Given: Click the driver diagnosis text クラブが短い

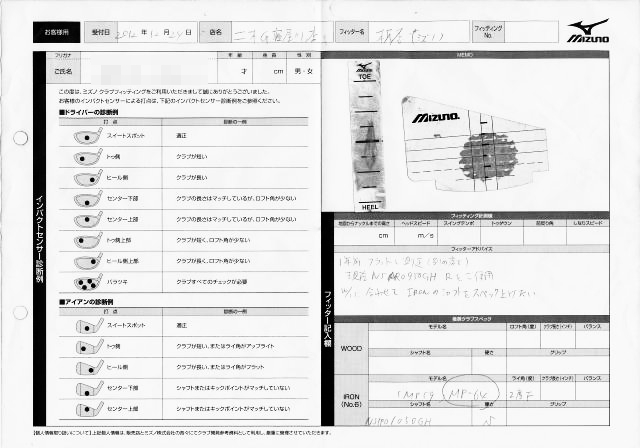Looking at the screenshot, I should (x=191, y=157).
